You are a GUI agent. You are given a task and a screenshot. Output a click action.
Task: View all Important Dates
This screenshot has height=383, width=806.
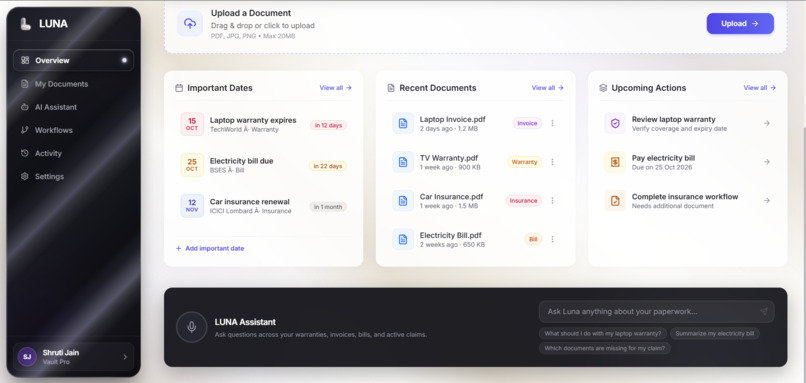[x=336, y=88]
